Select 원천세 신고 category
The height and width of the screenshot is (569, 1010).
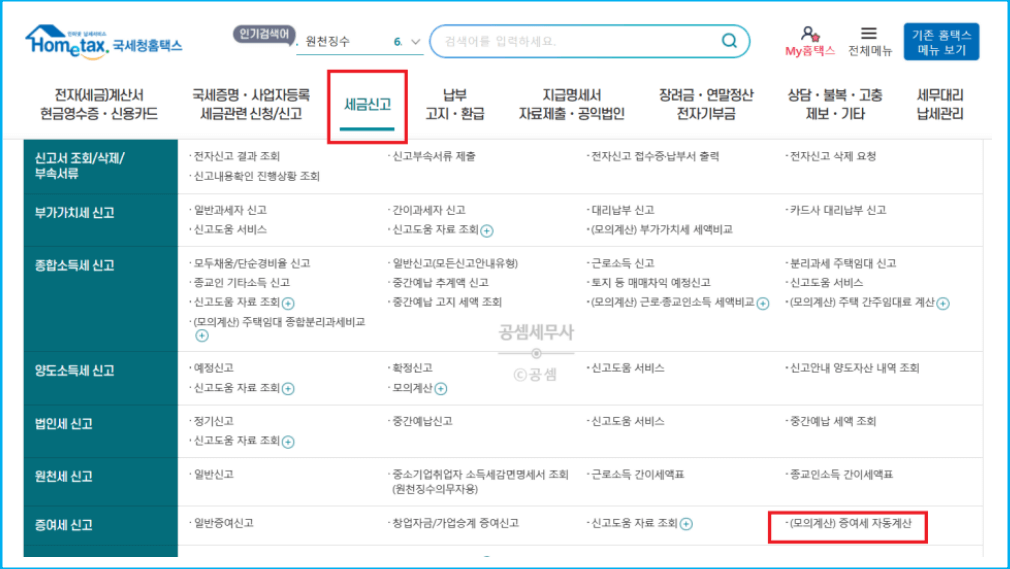click(x=100, y=481)
